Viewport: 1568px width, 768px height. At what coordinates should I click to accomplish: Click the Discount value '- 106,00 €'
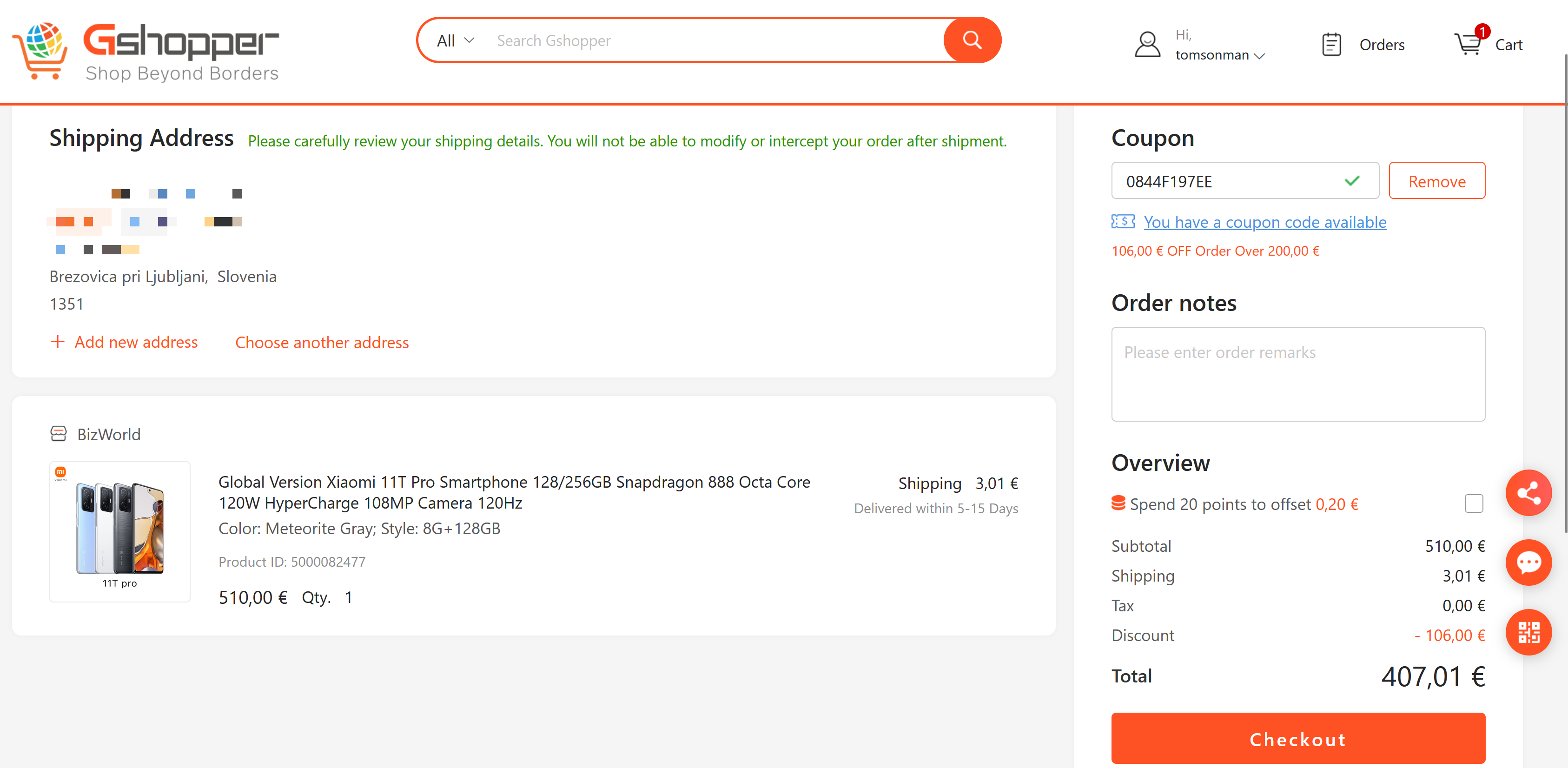coord(1449,636)
